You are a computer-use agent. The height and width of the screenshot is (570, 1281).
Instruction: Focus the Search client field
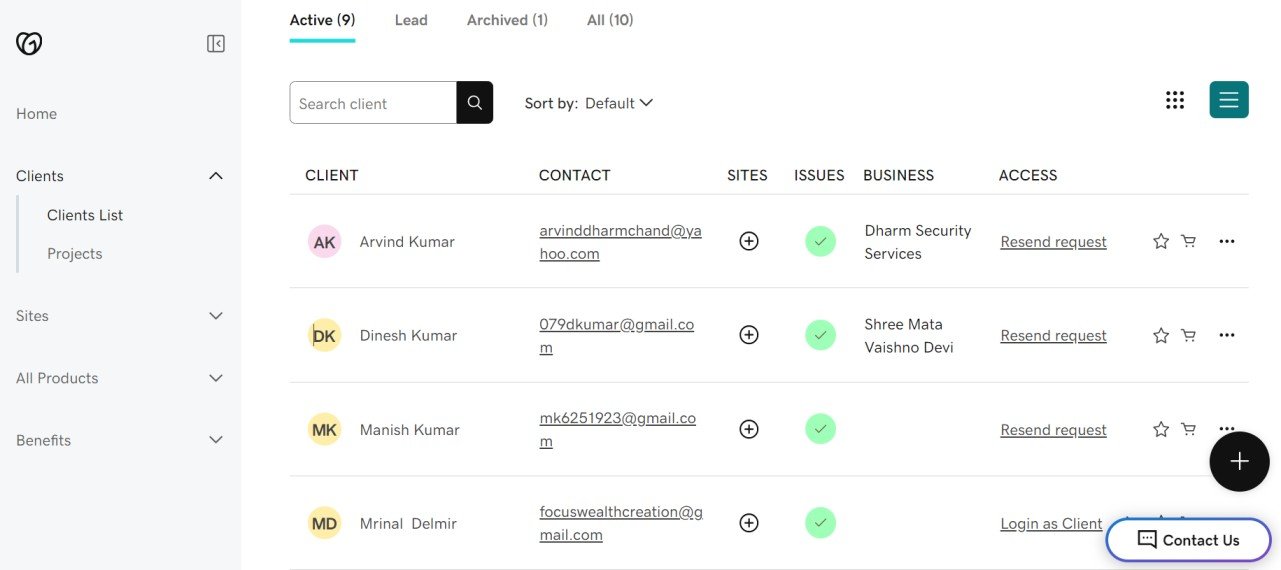click(x=373, y=103)
